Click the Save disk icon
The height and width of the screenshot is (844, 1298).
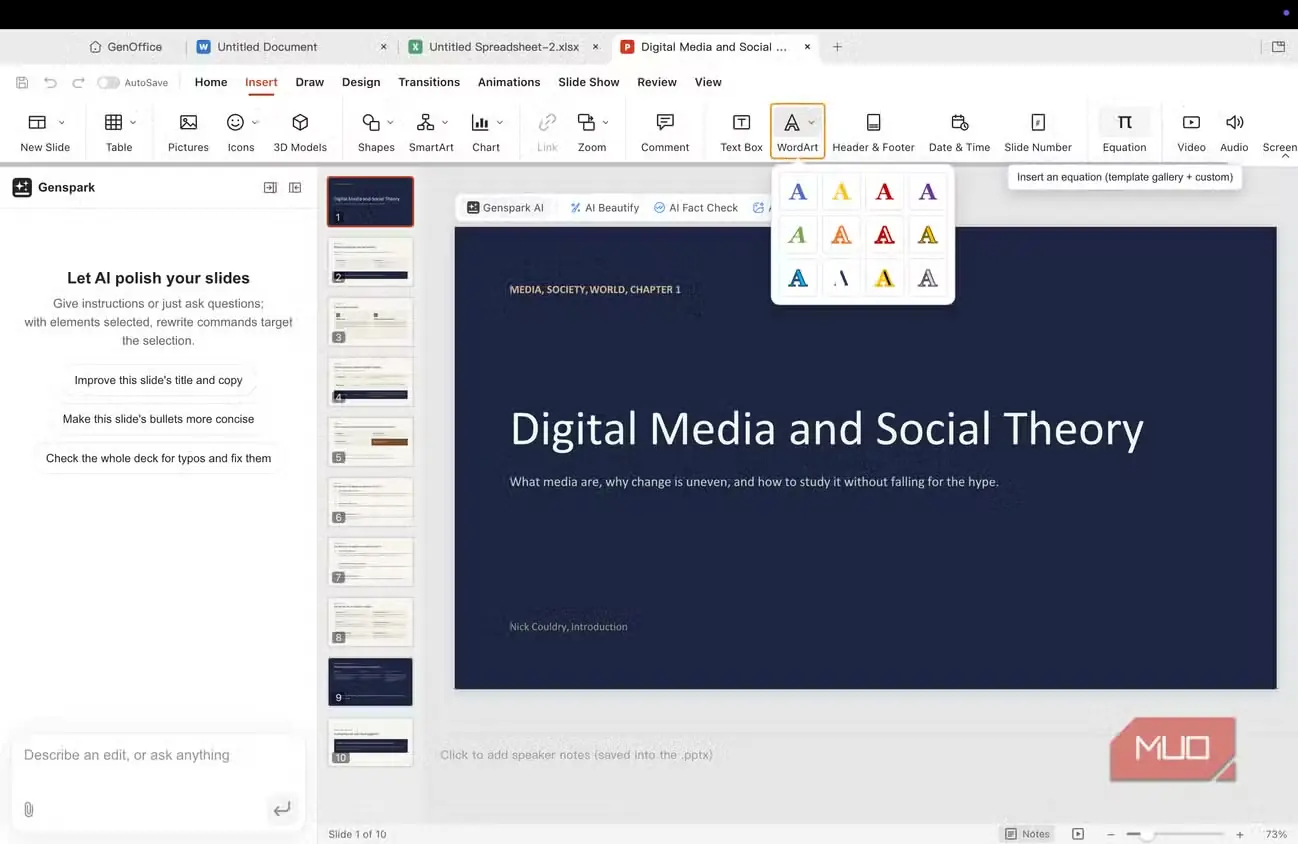click(x=22, y=83)
